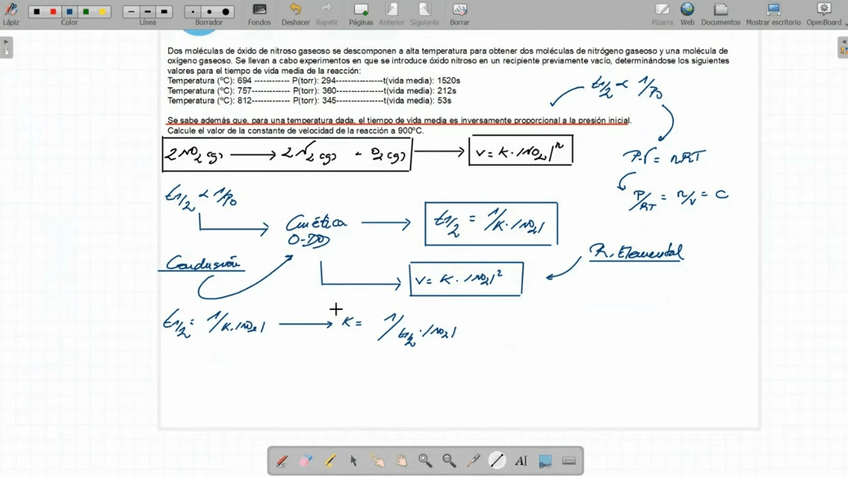This screenshot has height=477, width=848.
Task: Choose the thin line width
Action: [x=131, y=11]
